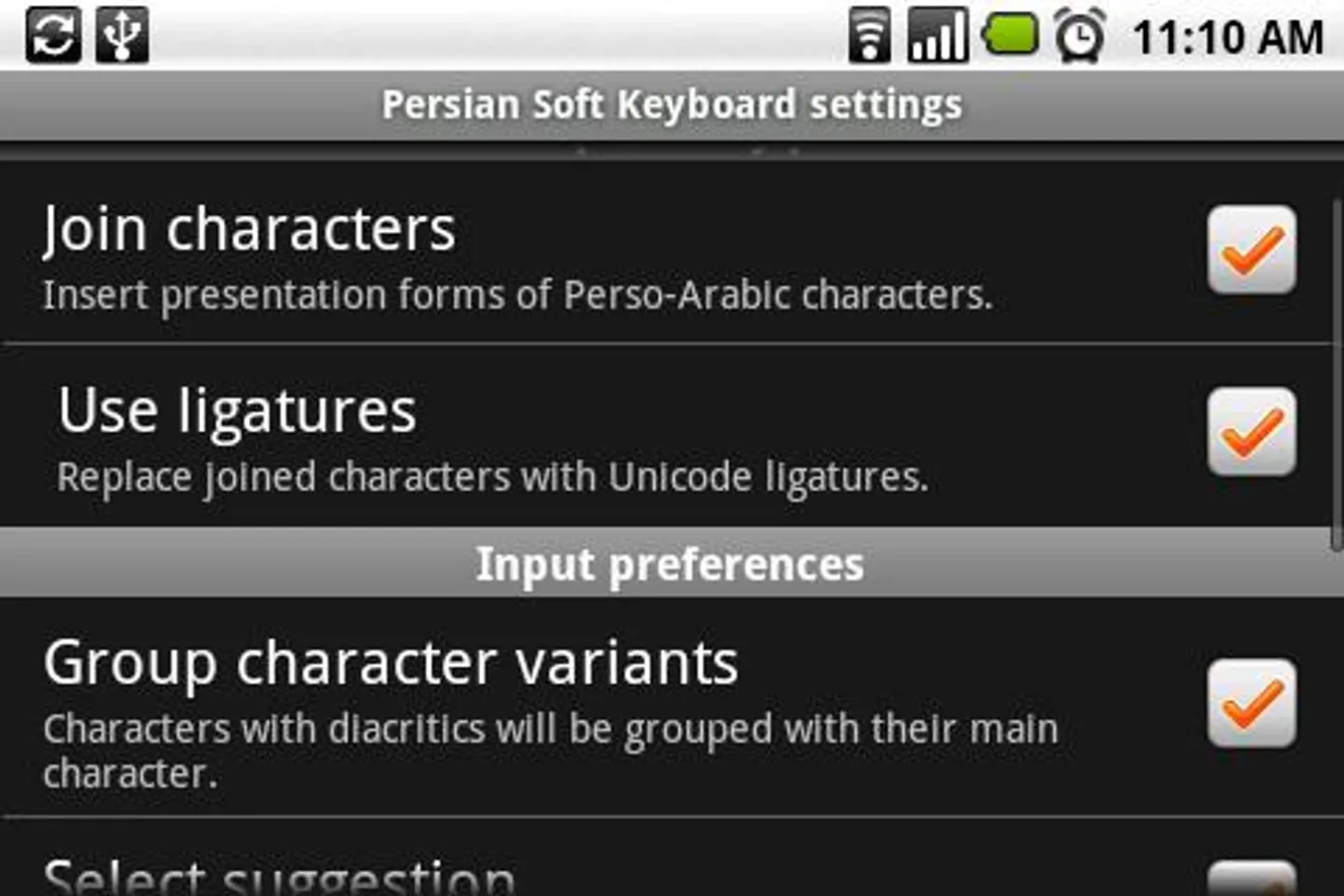Tap the Perso-Arabic presentation forms description
The height and width of the screenshot is (896, 1344).
click(518, 295)
